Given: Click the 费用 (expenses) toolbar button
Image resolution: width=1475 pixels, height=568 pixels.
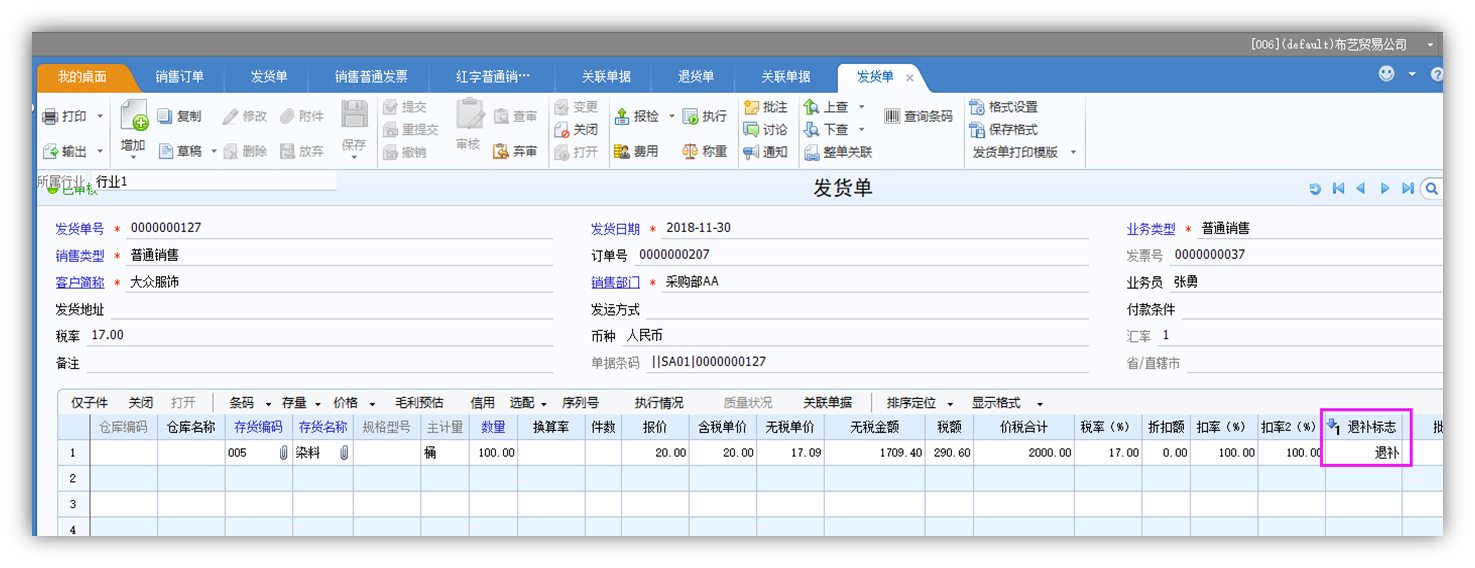Looking at the screenshot, I should tap(636, 152).
